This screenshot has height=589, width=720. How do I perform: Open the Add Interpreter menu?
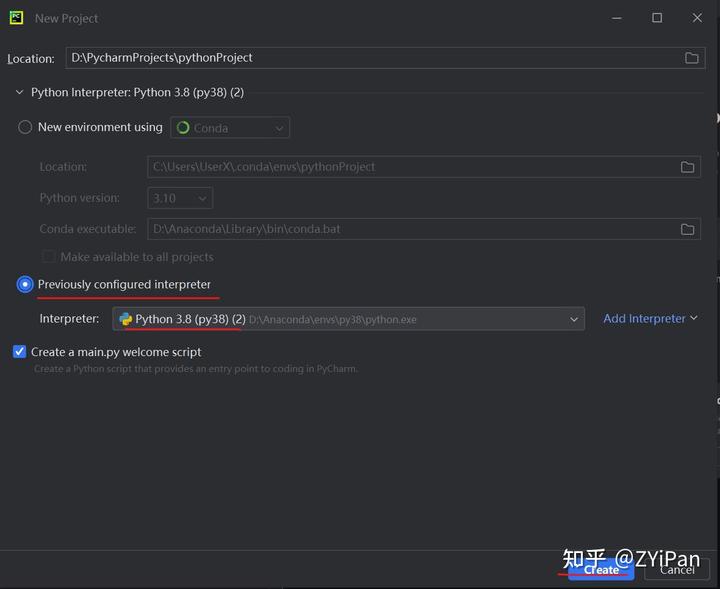point(650,319)
